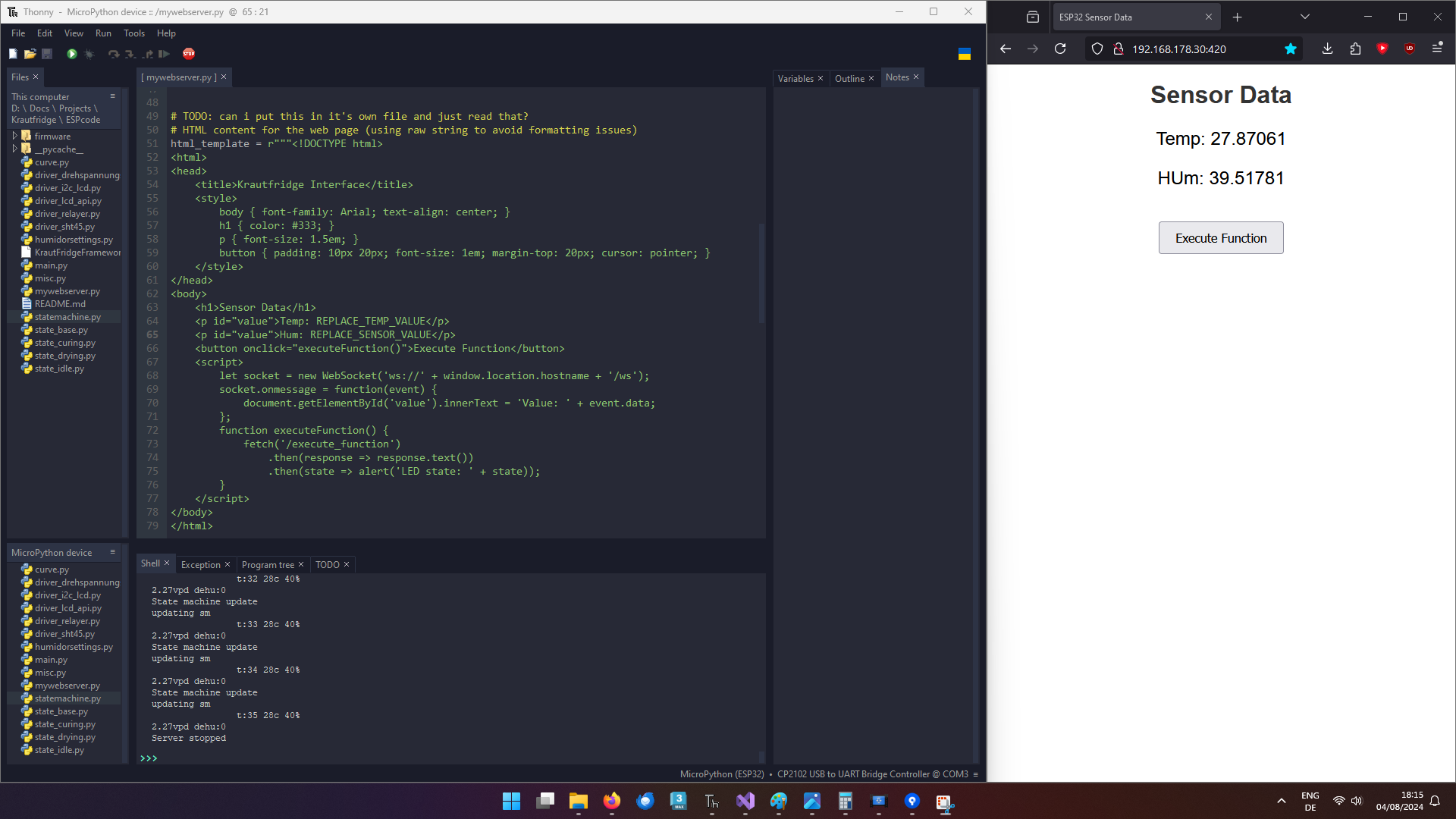
Task: Open the View menu
Action: click(74, 33)
